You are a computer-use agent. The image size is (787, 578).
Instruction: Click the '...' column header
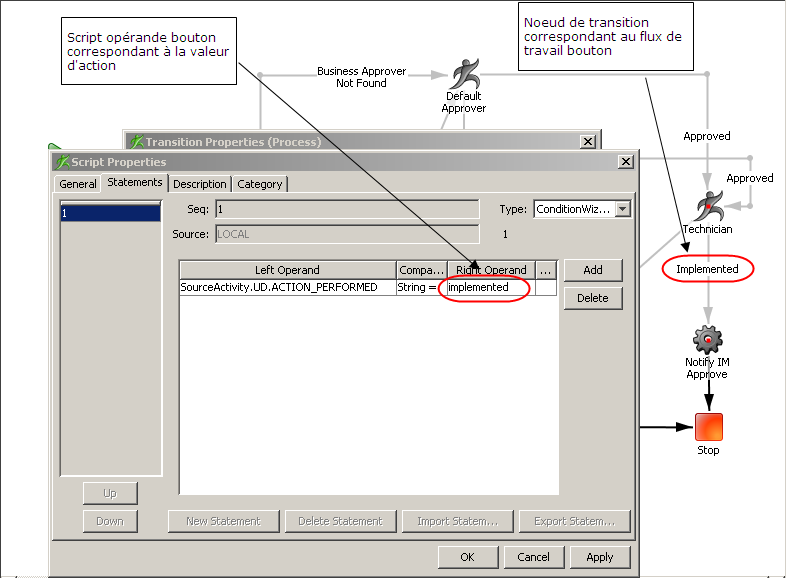[546, 270]
